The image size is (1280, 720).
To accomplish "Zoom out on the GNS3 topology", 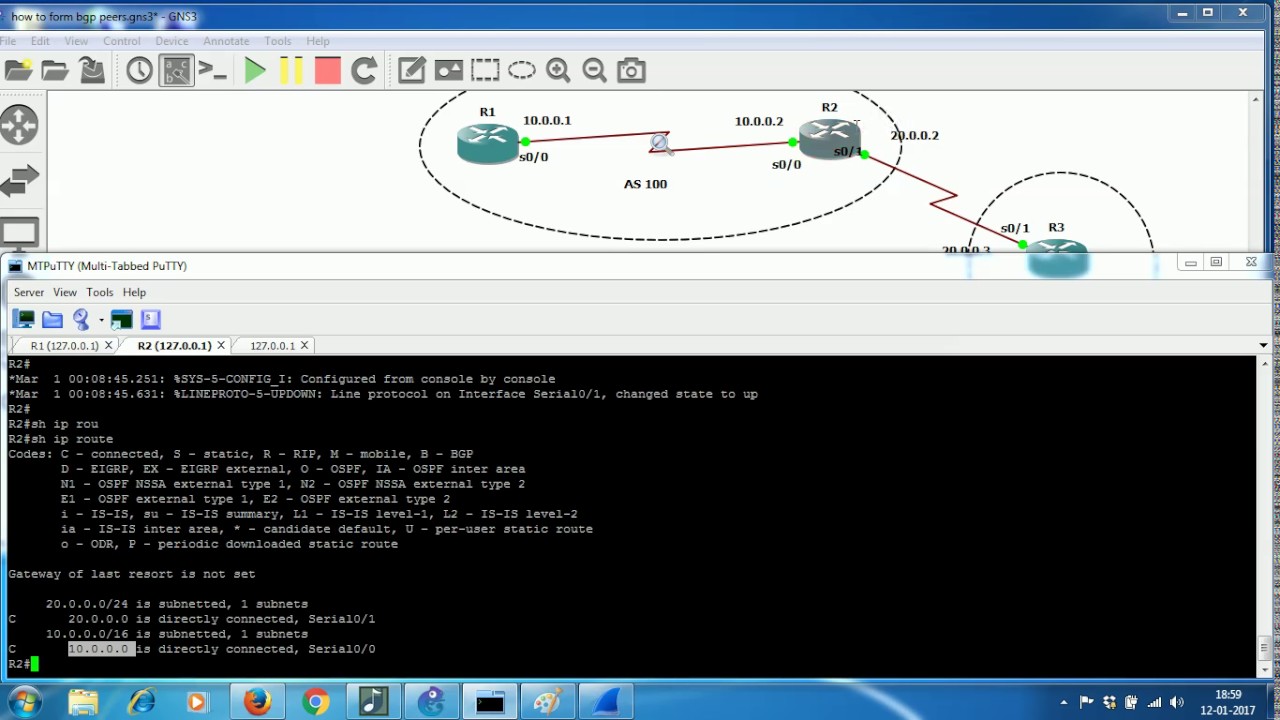I will pyautogui.click(x=595, y=70).
